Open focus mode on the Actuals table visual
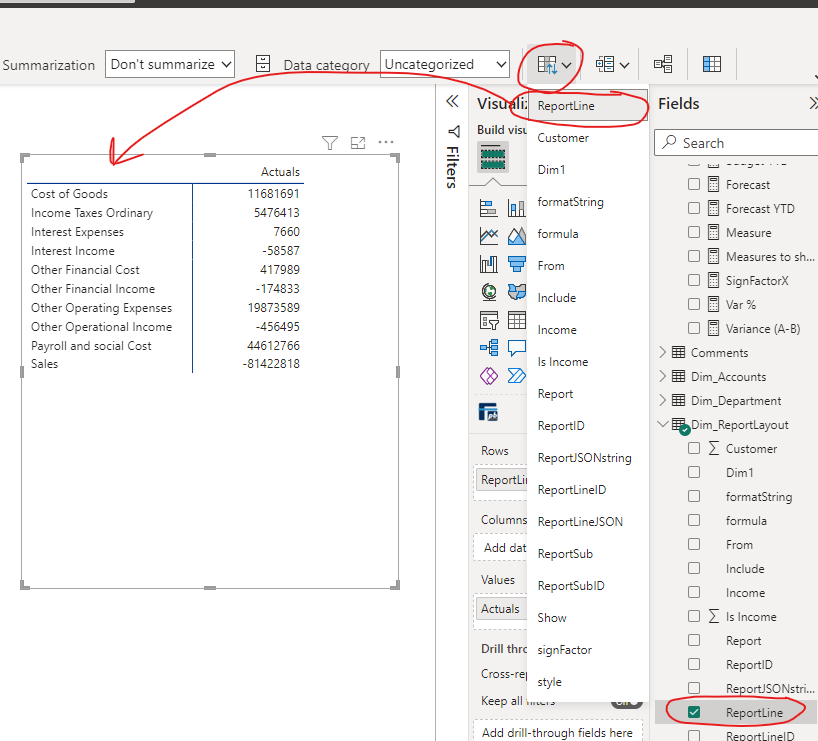The height and width of the screenshot is (741, 818). (358, 143)
